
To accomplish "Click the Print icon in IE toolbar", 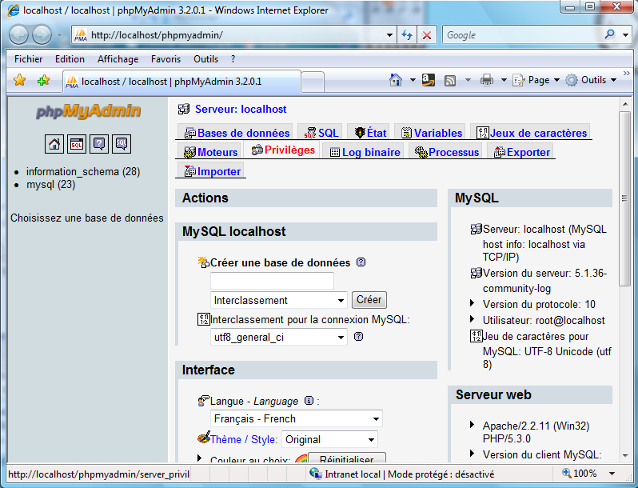I will [487, 81].
